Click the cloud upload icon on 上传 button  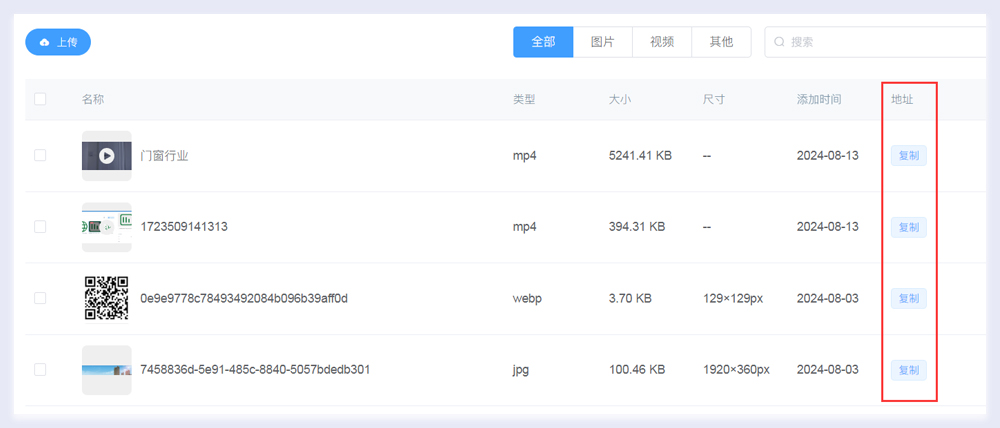click(44, 42)
